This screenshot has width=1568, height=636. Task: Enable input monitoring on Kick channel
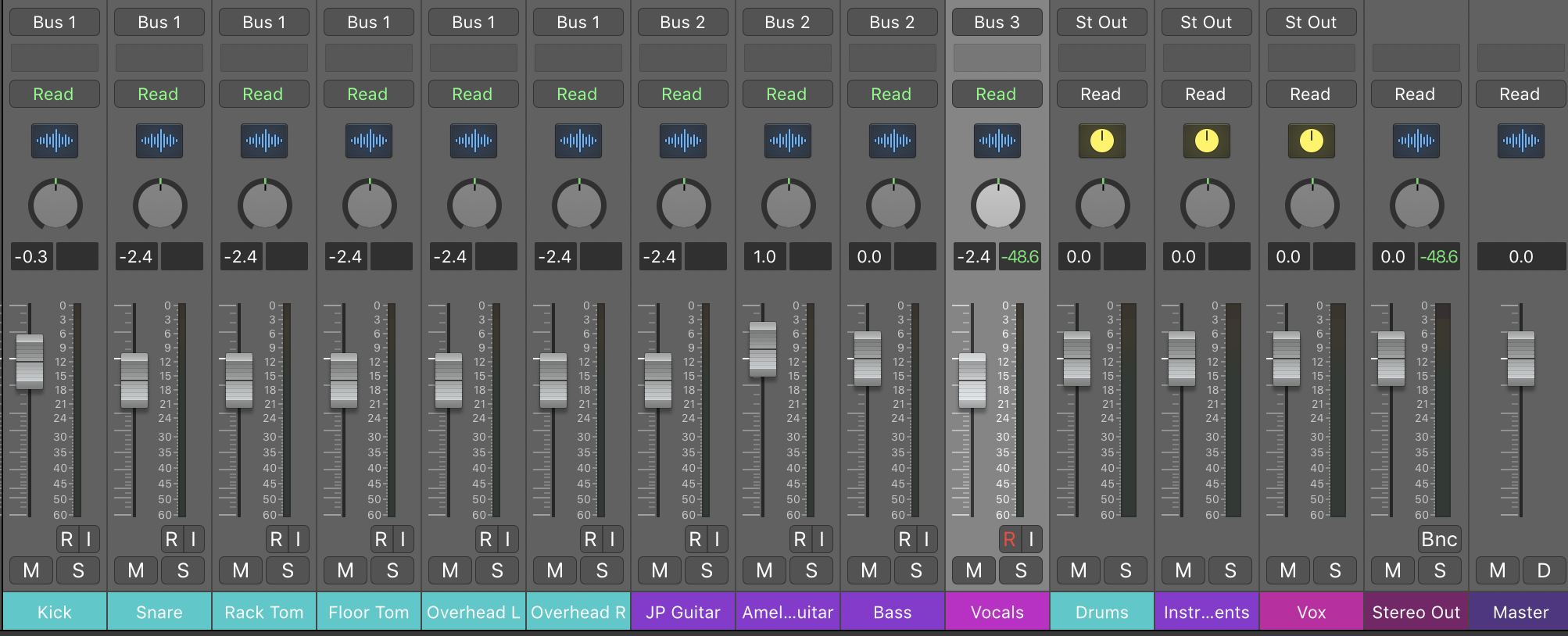89,539
